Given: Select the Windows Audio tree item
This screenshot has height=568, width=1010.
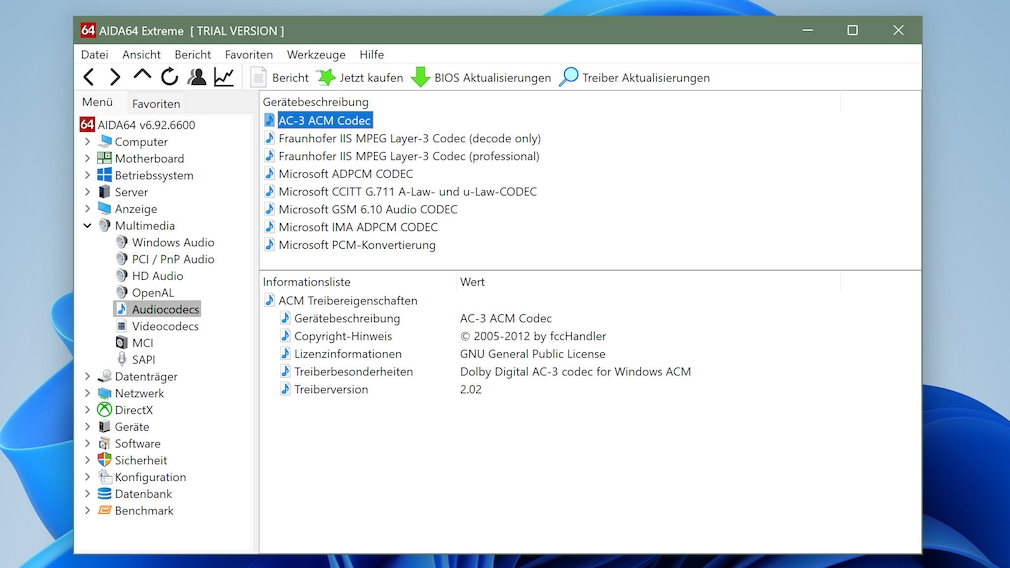Looking at the screenshot, I should [x=172, y=242].
